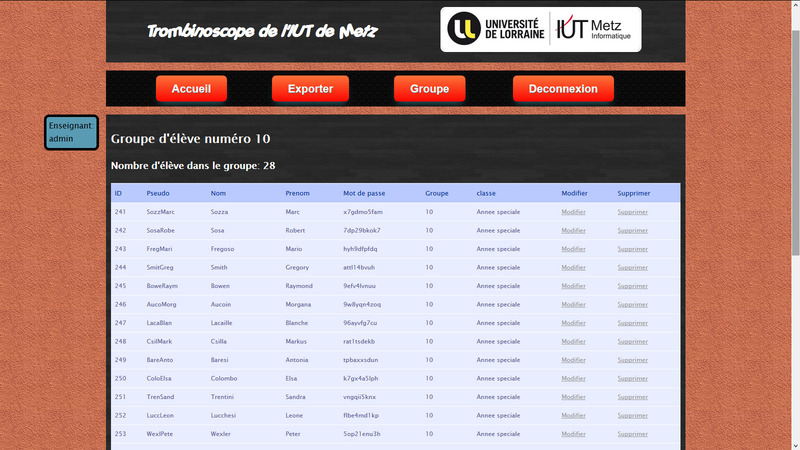
Task: Open Modifier for CsilMark row
Action: (573, 341)
